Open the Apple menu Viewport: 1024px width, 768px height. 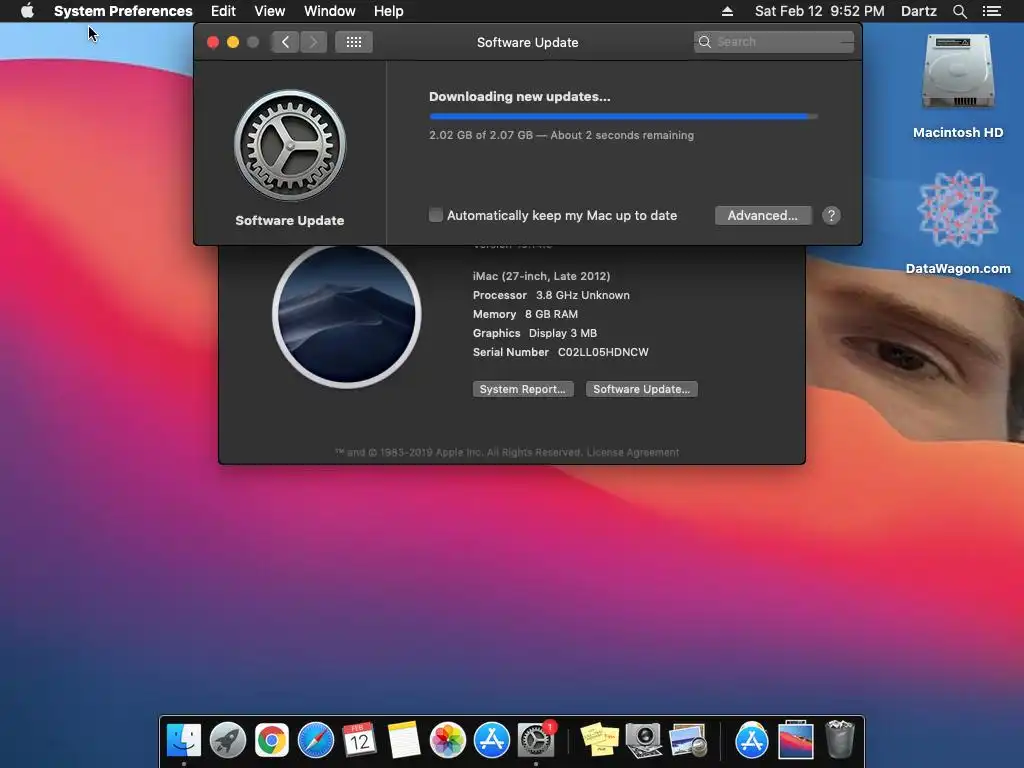(x=27, y=11)
